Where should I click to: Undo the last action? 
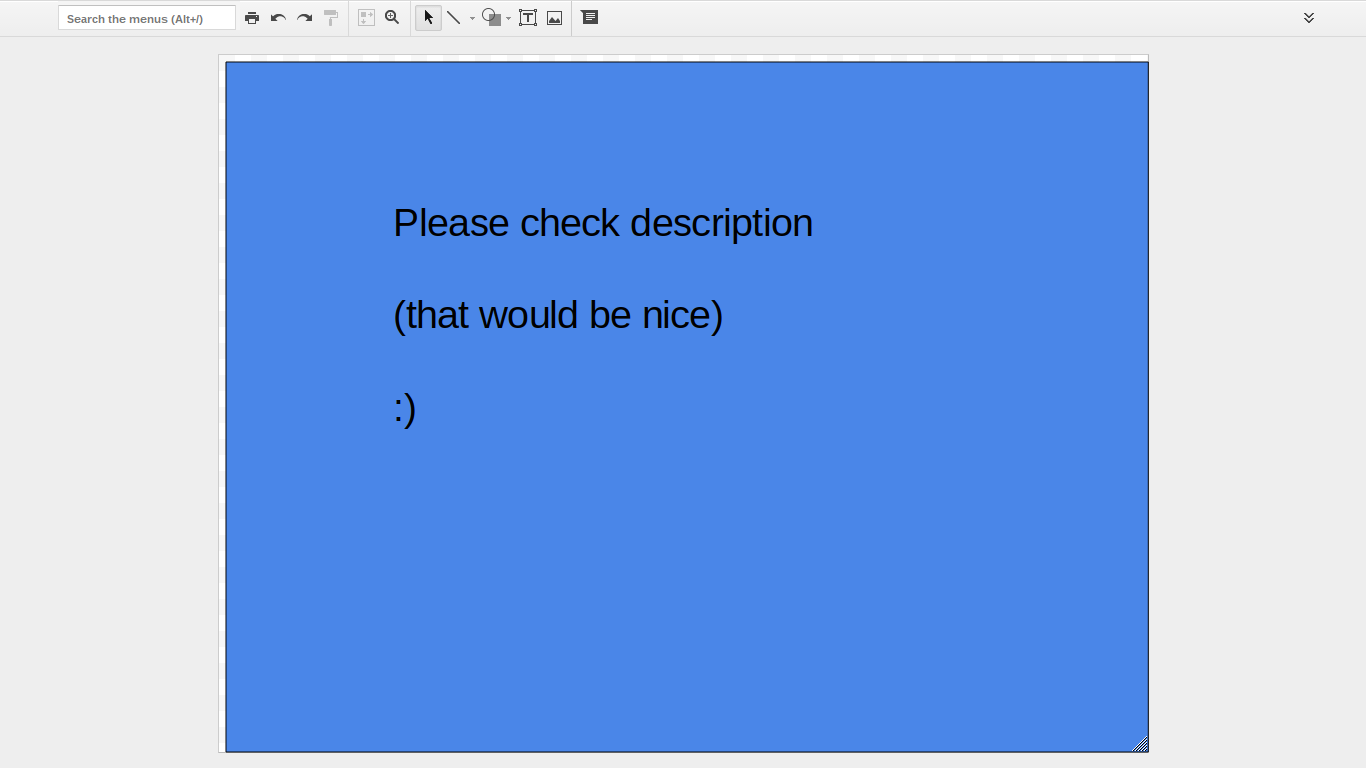(278, 18)
